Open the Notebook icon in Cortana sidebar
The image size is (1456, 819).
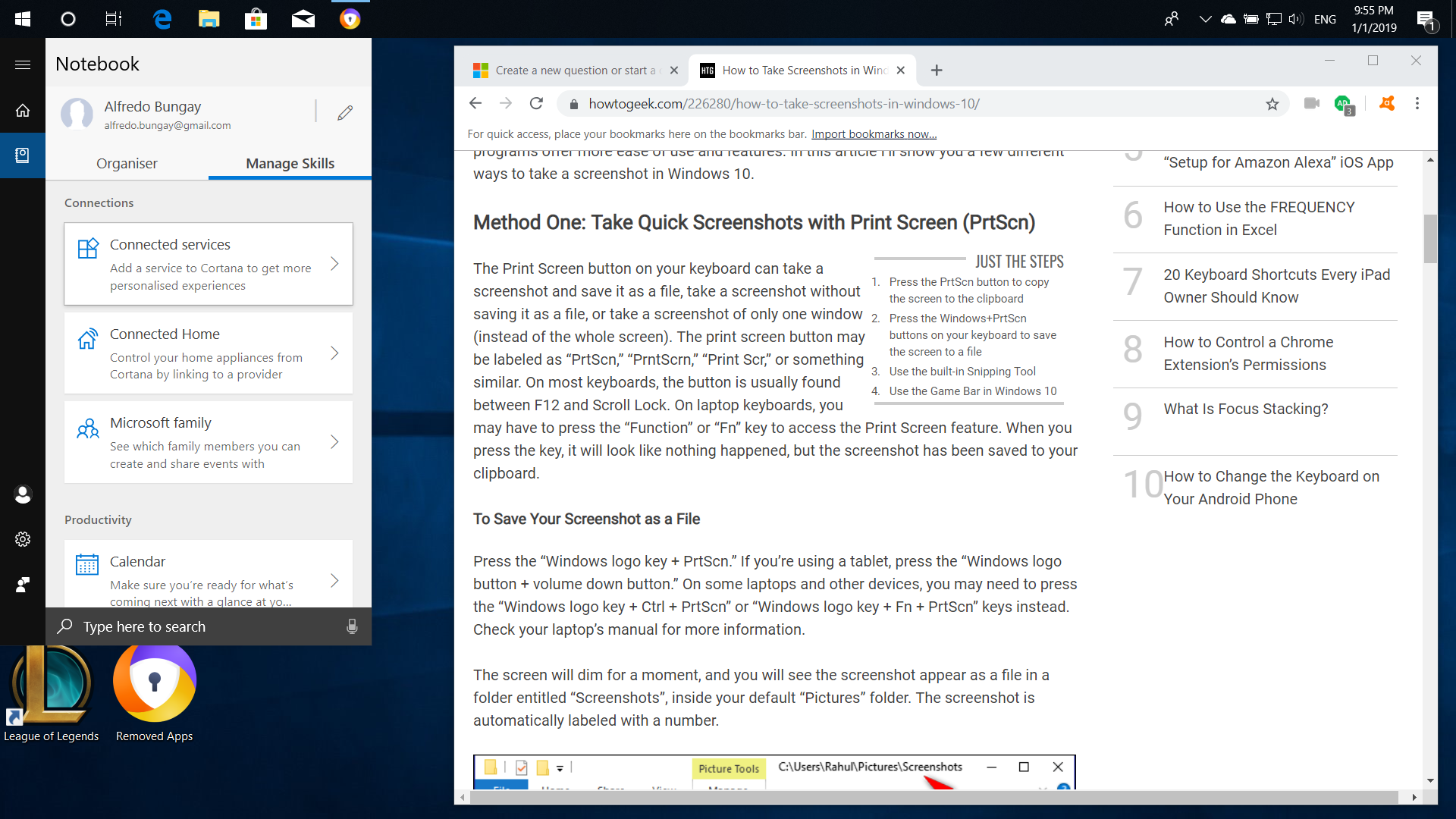pyautogui.click(x=23, y=155)
